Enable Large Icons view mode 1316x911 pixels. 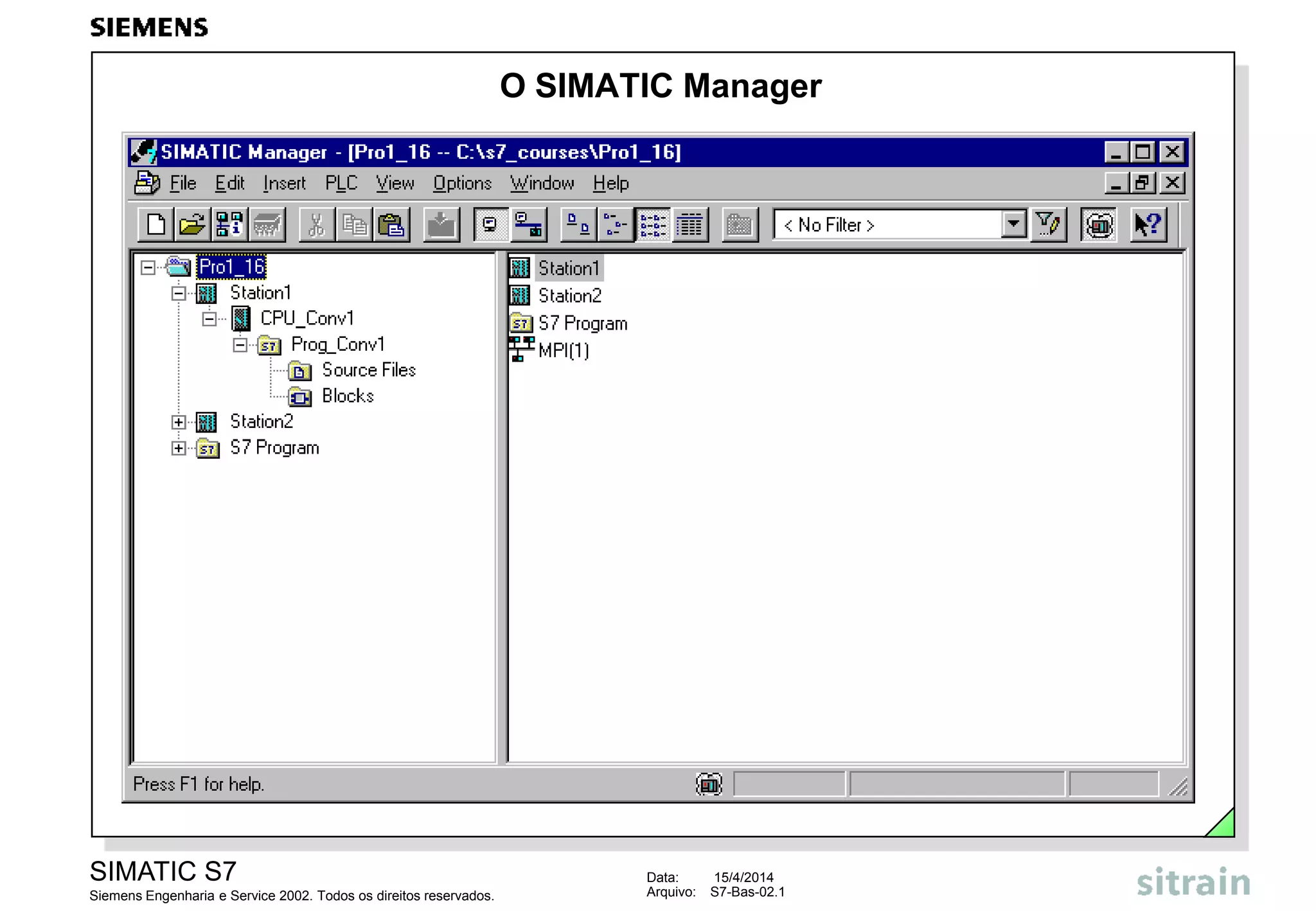(x=578, y=225)
